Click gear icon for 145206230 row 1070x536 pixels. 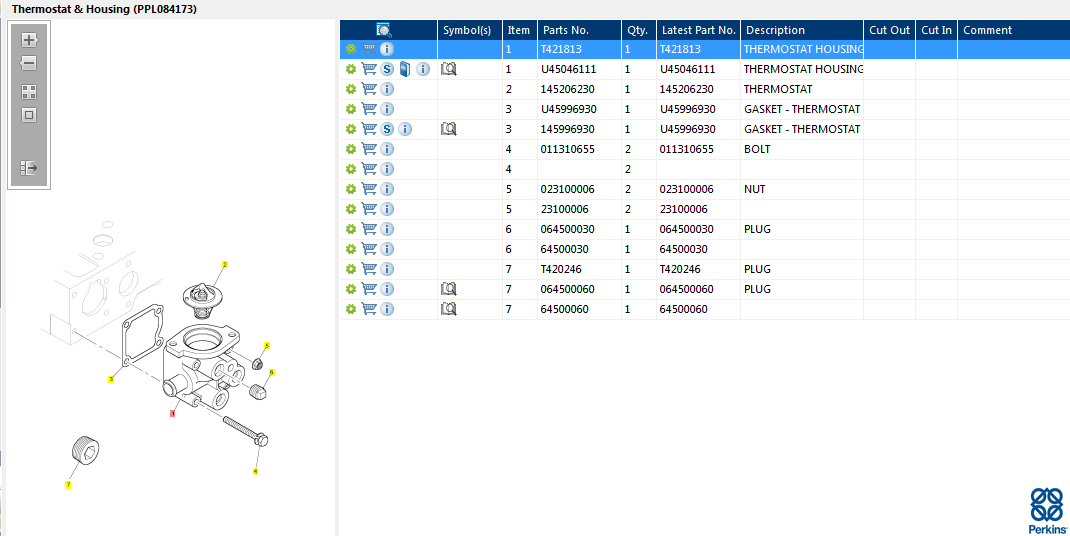coord(351,89)
